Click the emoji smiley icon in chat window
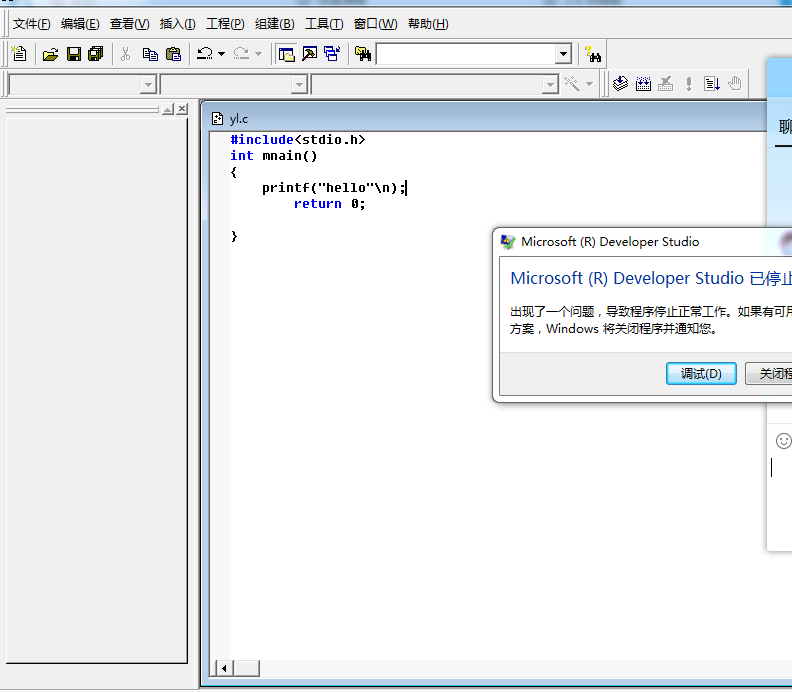Screen dimensions: 792x692 [x=783, y=441]
